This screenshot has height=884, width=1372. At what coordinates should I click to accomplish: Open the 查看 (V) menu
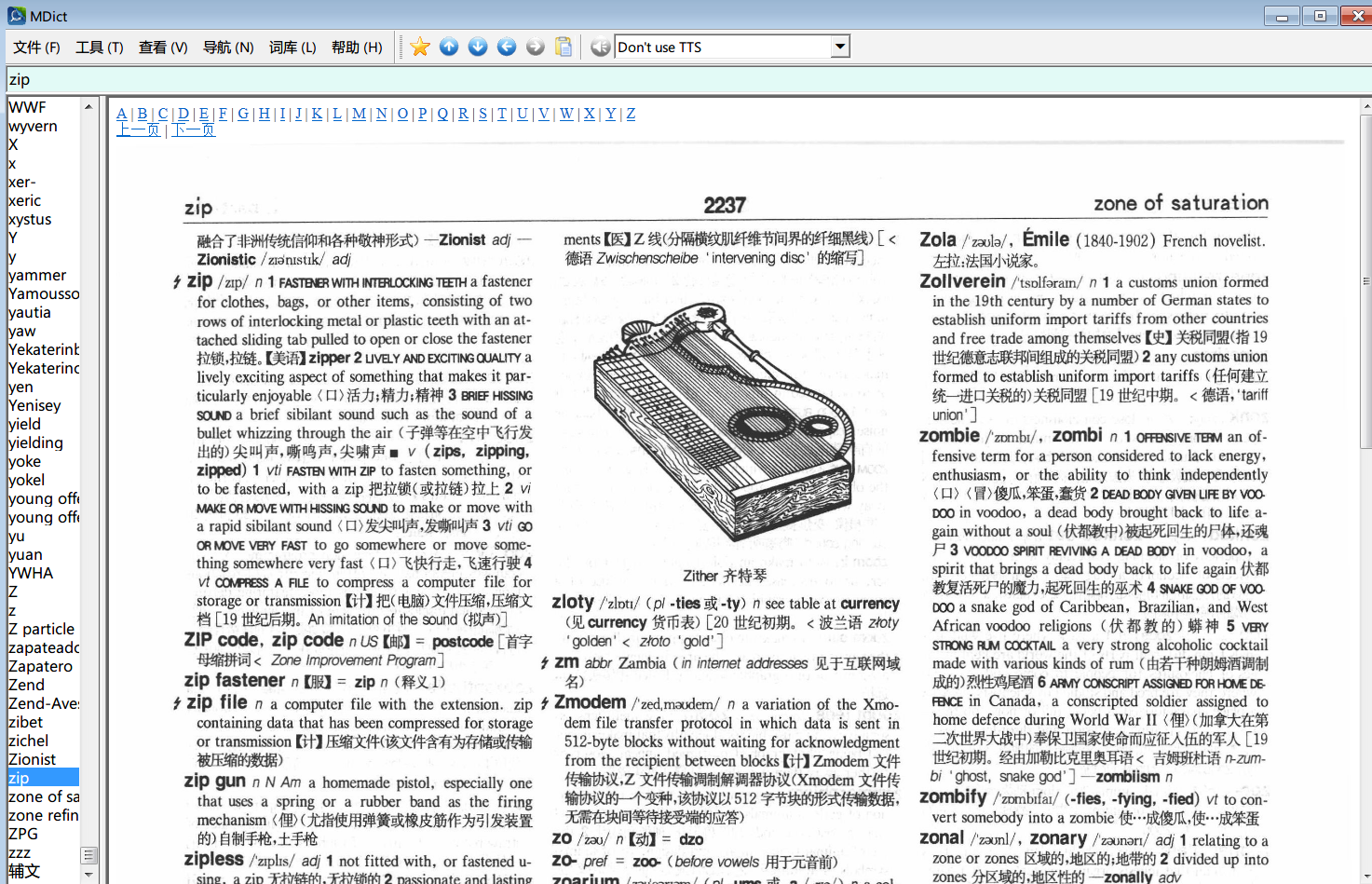pyautogui.click(x=163, y=48)
